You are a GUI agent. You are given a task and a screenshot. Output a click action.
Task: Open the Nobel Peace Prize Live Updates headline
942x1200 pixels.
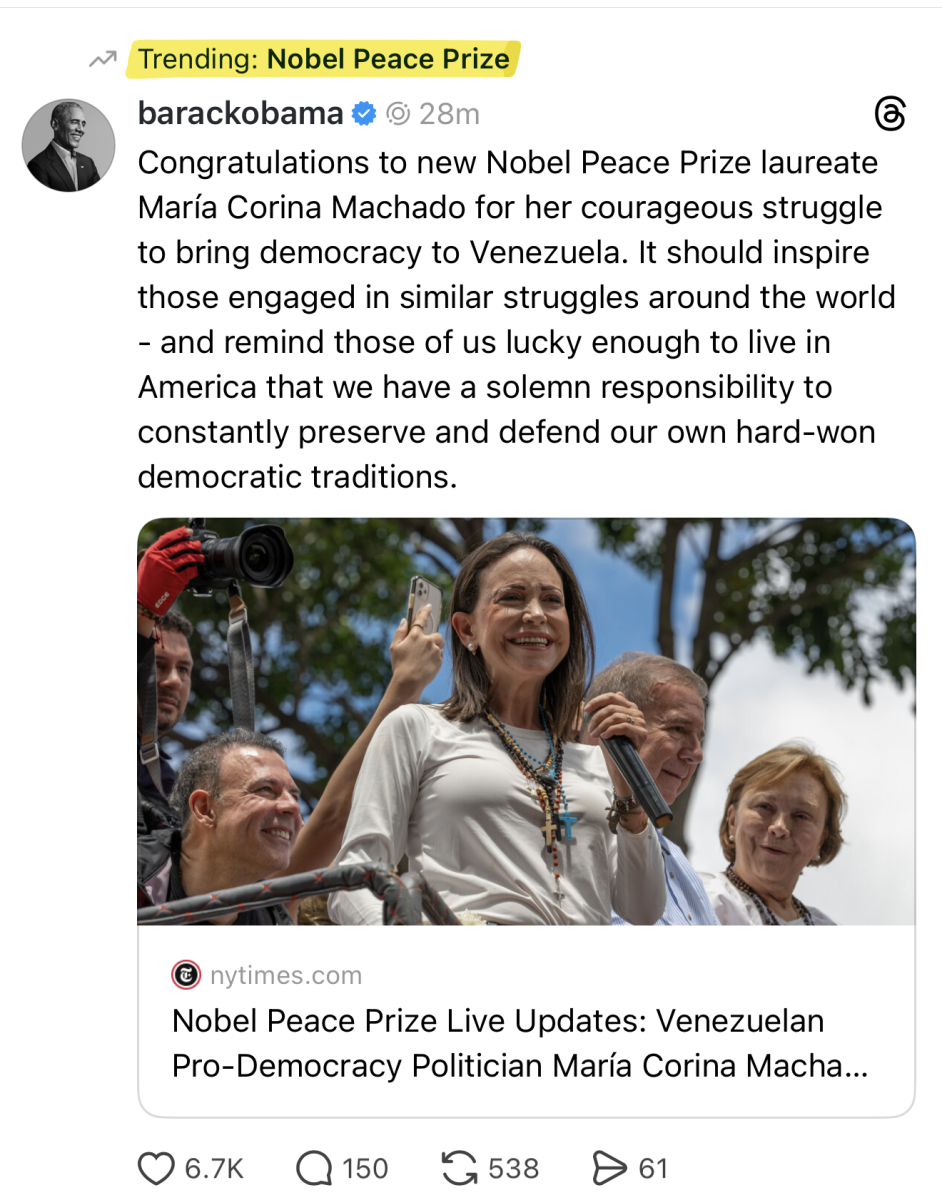[518, 1043]
